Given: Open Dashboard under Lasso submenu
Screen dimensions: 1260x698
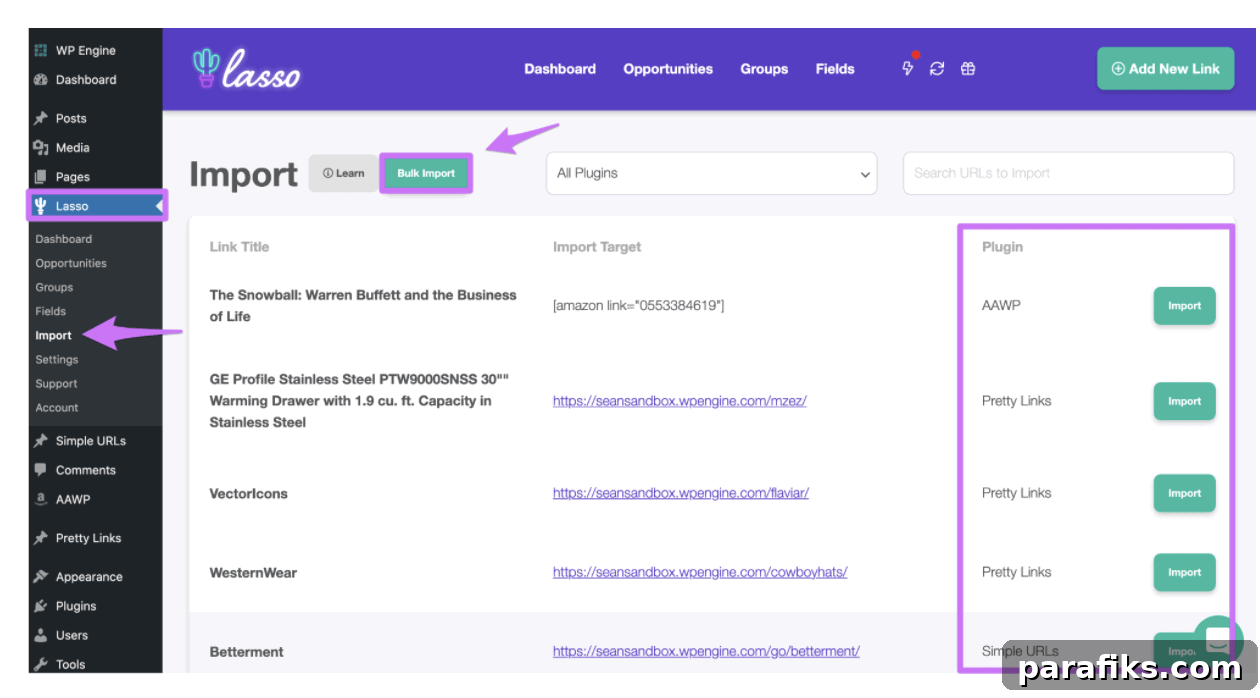Looking at the screenshot, I should pyautogui.click(x=64, y=239).
